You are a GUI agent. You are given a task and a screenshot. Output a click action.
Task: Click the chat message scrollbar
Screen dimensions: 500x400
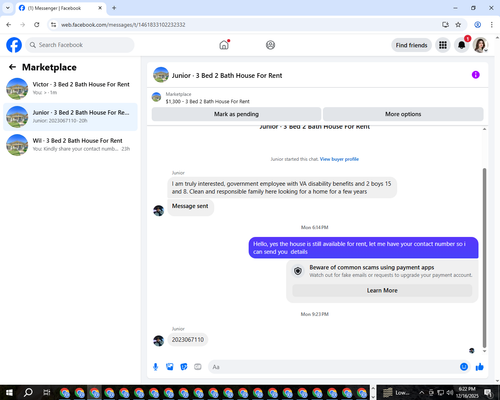pos(484,258)
